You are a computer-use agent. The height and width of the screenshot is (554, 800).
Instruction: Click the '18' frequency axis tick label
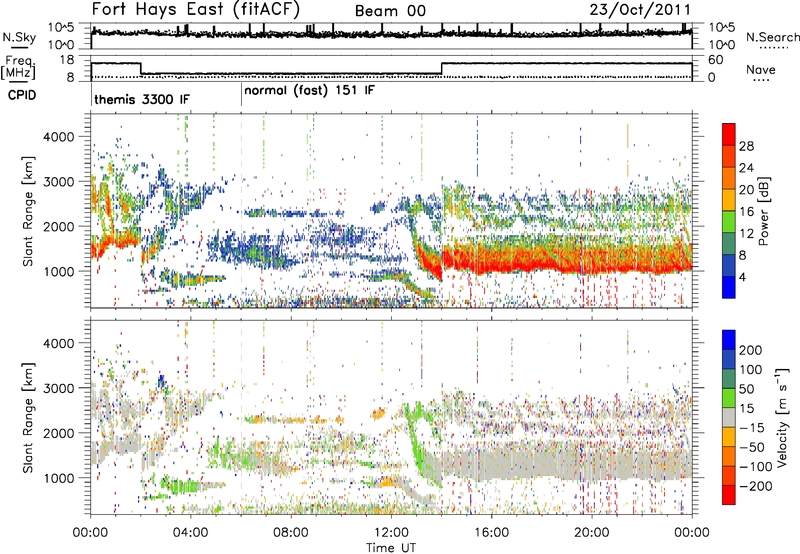pos(66,60)
